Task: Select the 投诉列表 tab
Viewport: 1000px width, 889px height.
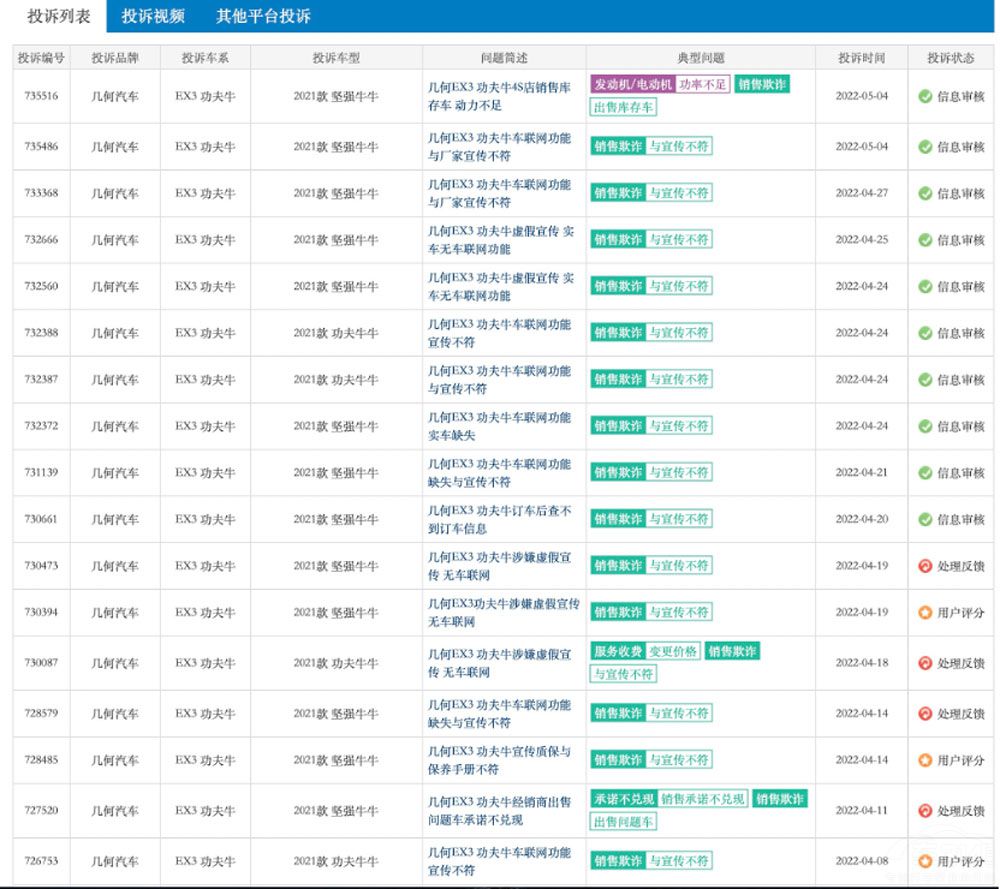Action: (58, 16)
